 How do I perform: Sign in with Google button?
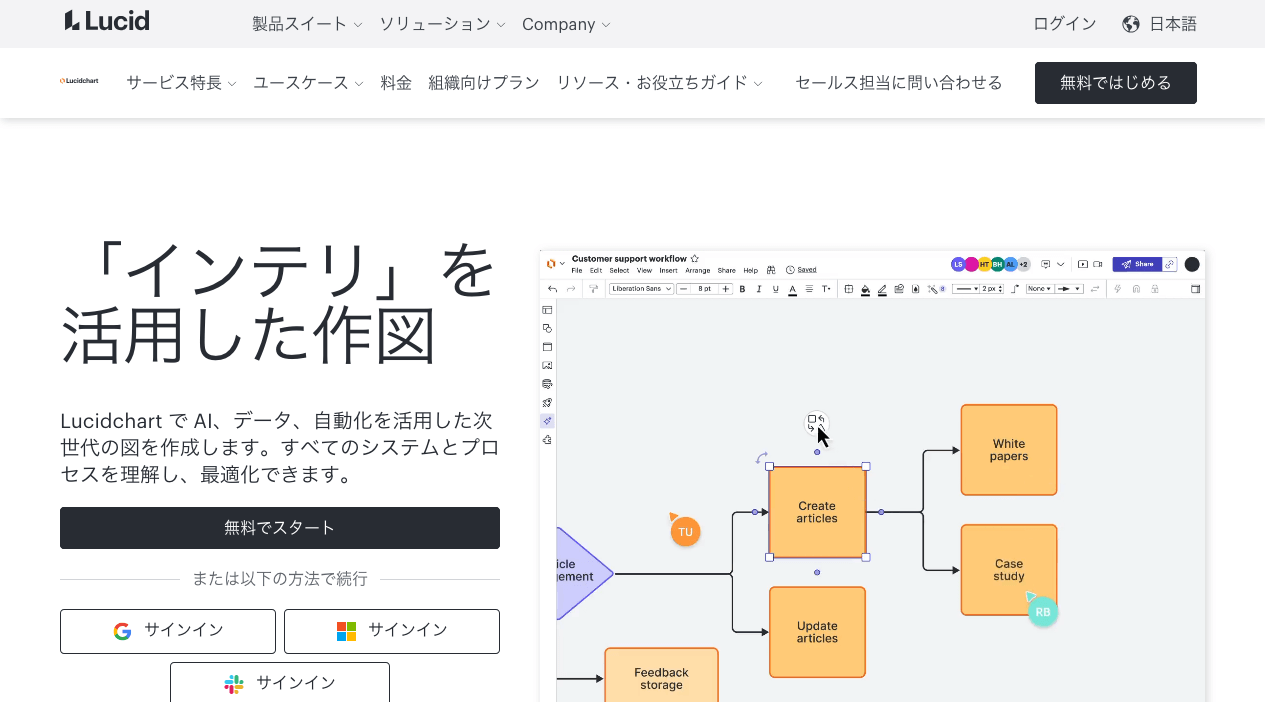[168, 631]
